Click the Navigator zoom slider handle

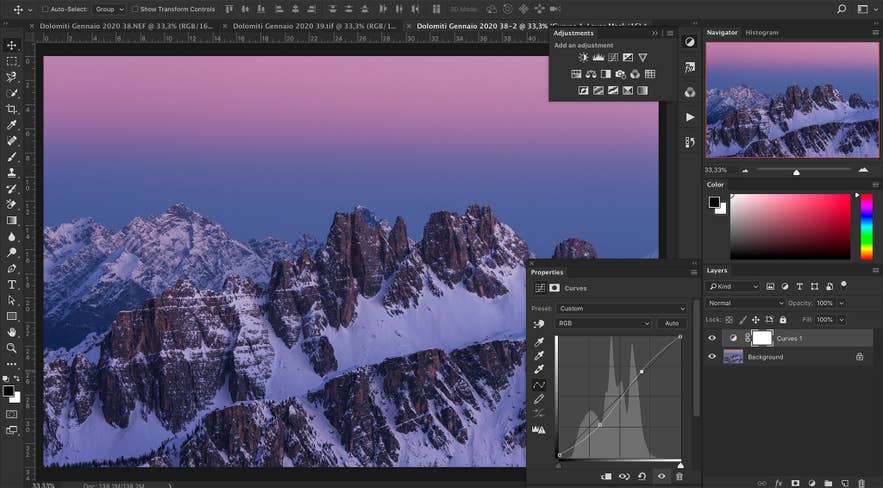[x=796, y=172]
